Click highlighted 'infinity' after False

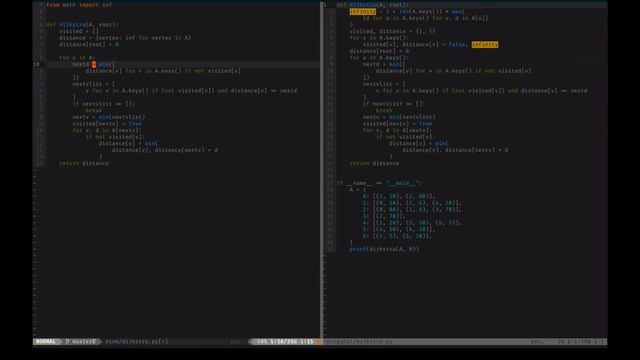[485, 44]
